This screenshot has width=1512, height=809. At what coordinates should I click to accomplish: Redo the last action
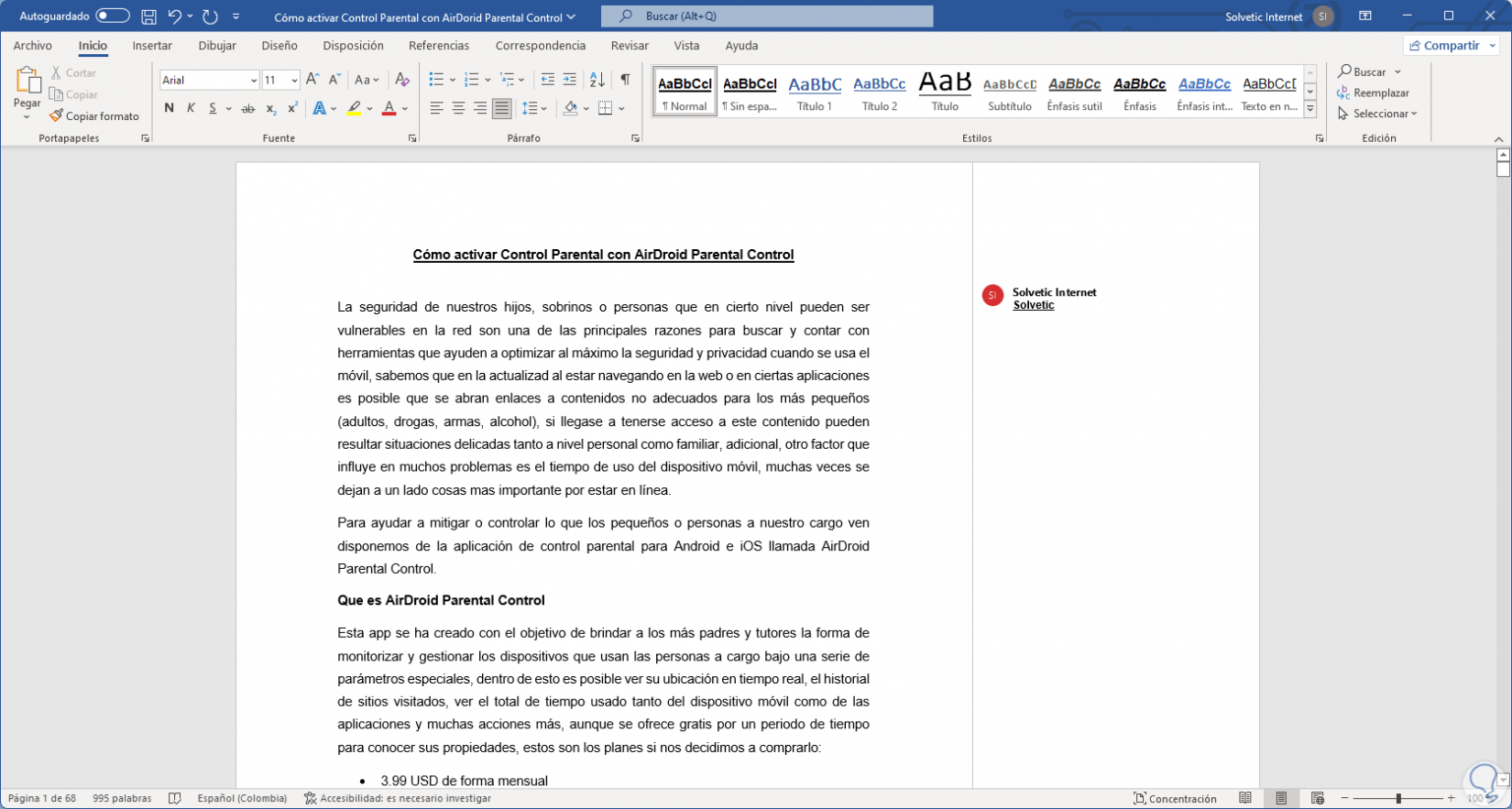[x=210, y=16]
